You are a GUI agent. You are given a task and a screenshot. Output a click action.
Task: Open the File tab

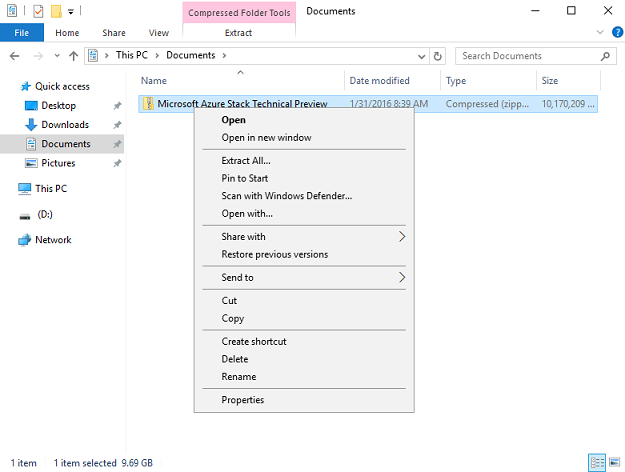22,33
